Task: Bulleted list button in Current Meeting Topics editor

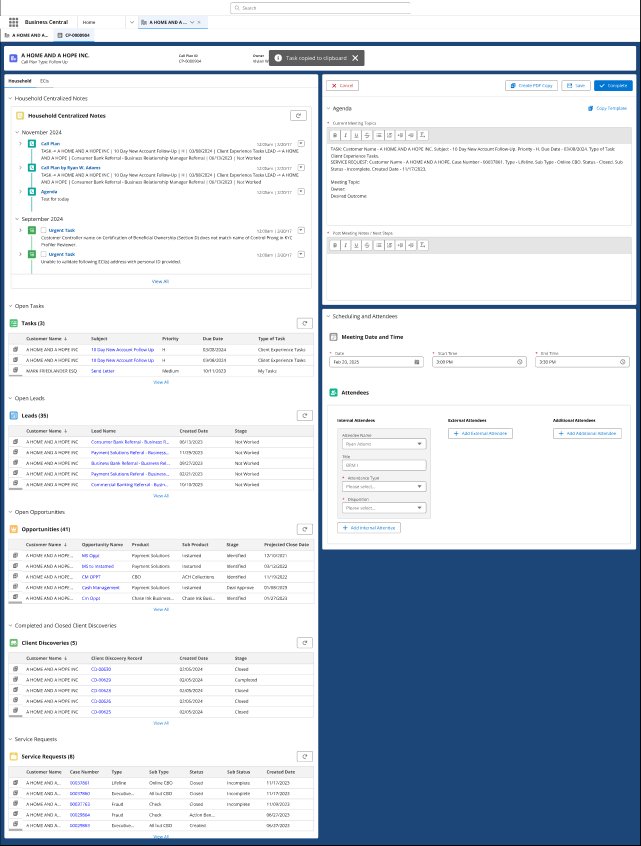Action: (379, 135)
